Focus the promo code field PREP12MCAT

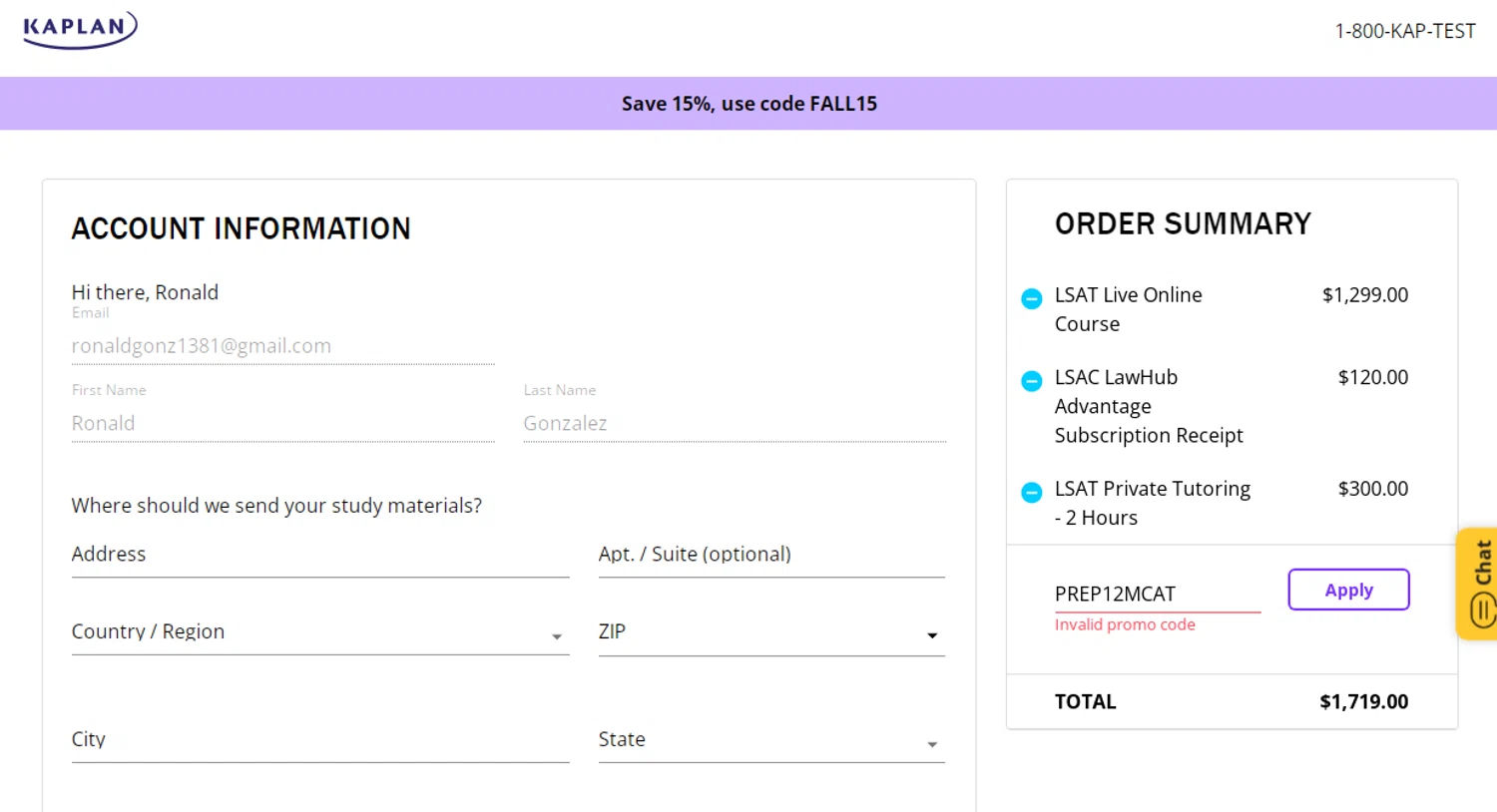click(x=1158, y=594)
